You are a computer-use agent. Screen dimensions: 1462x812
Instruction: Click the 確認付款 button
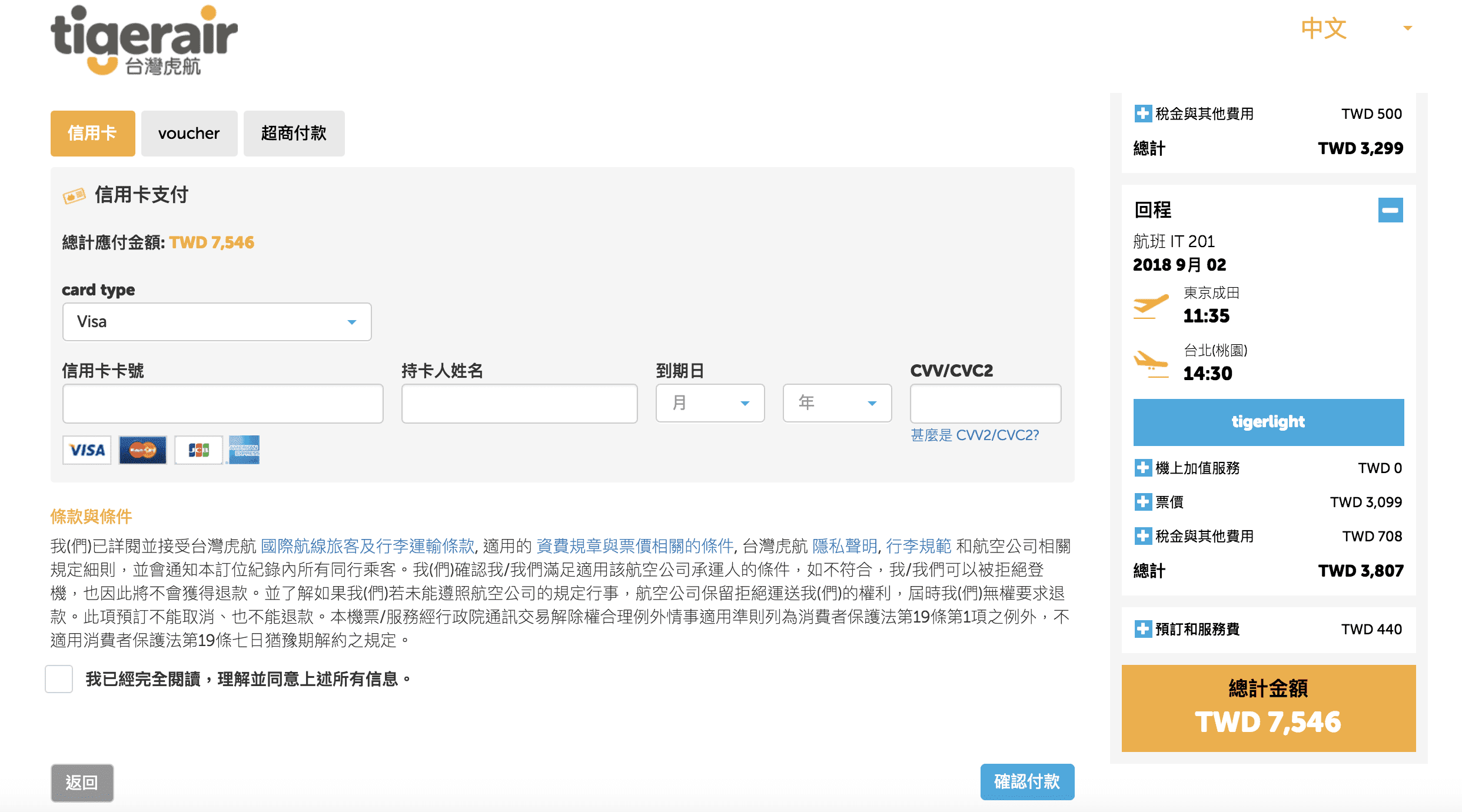point(1027,782)
